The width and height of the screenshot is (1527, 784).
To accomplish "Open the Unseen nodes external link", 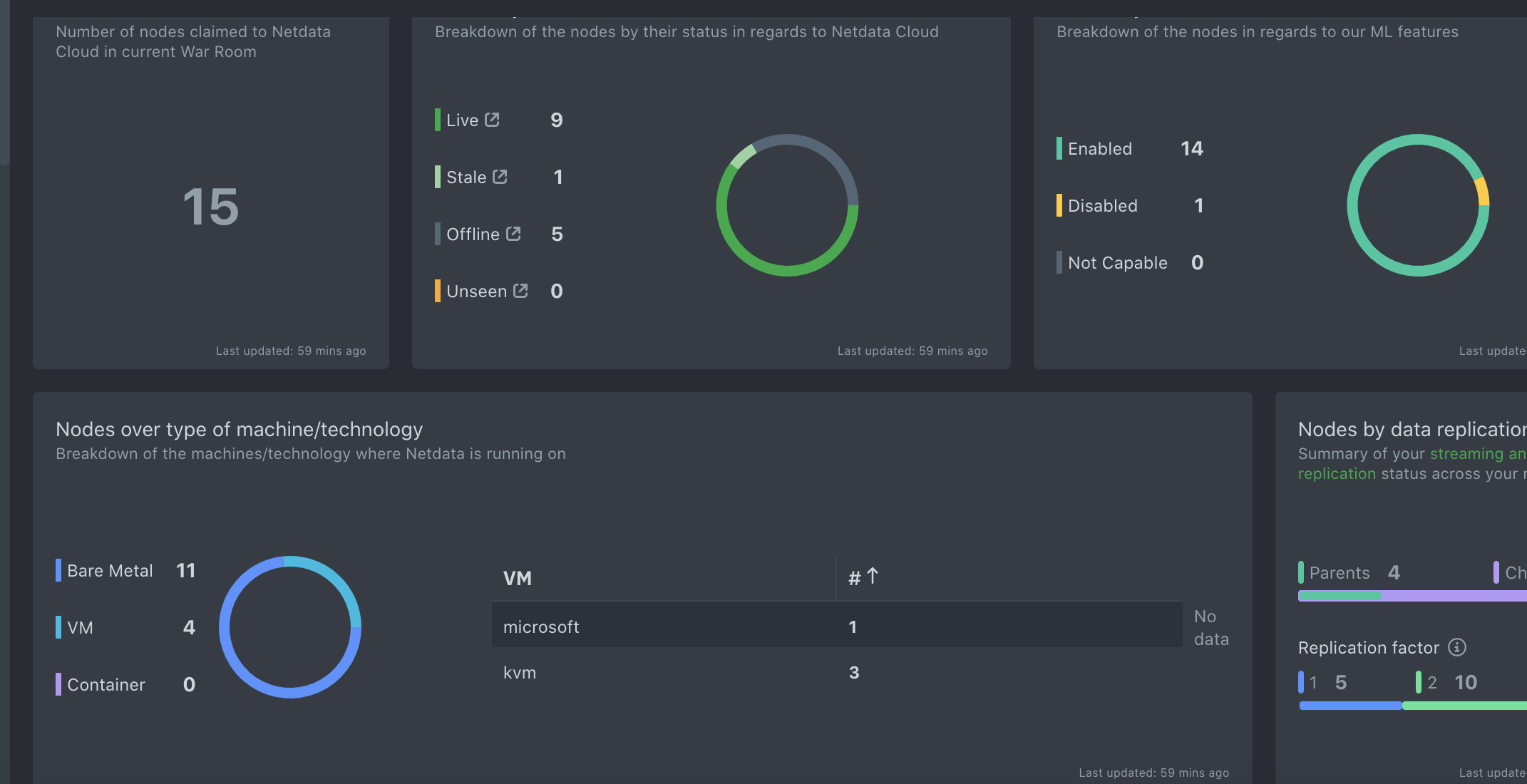I will [520, 291].
